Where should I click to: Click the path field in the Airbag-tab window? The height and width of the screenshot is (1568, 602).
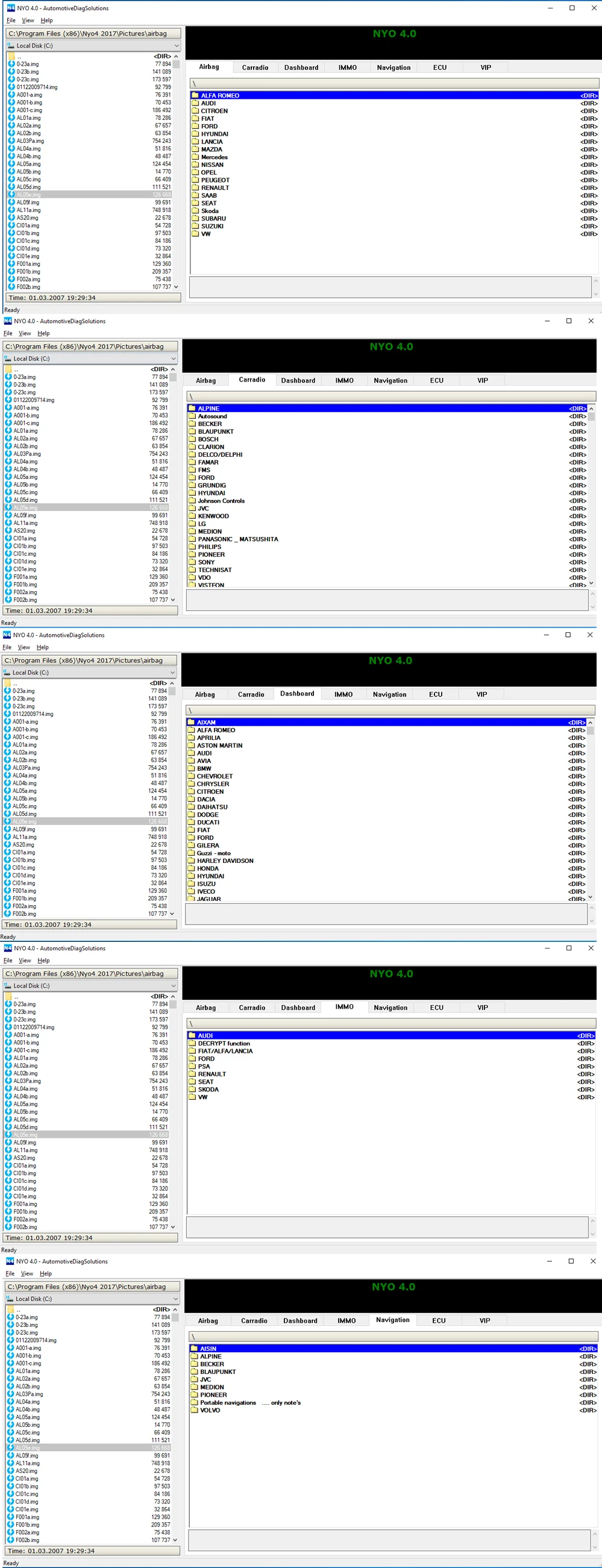[93, 34]
